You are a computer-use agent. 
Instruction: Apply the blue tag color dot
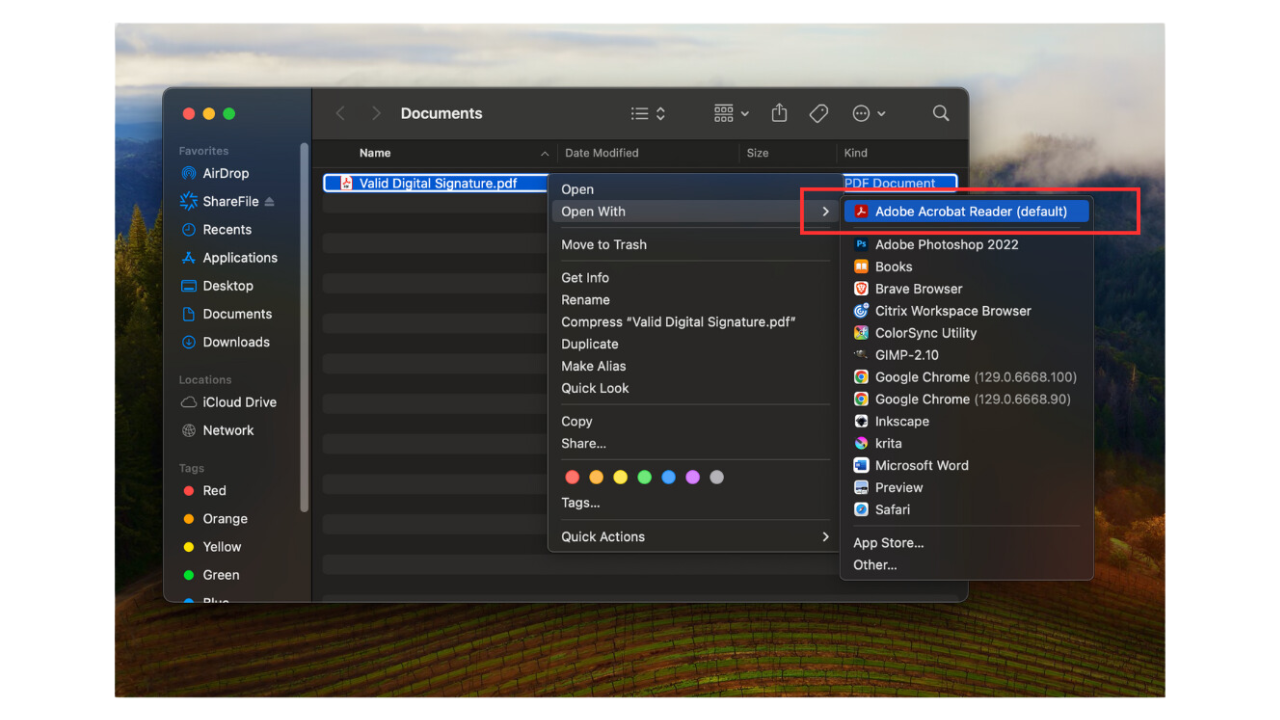(x=668, y=477)
